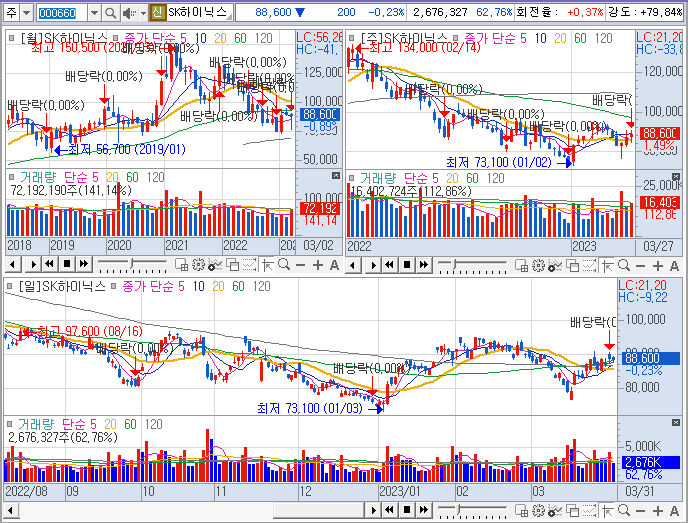Image resolution: width=688 pixels, height=523 pixels.
Task: Click the SK하이닉스 stock name field
Action: (x=200, y=12)
